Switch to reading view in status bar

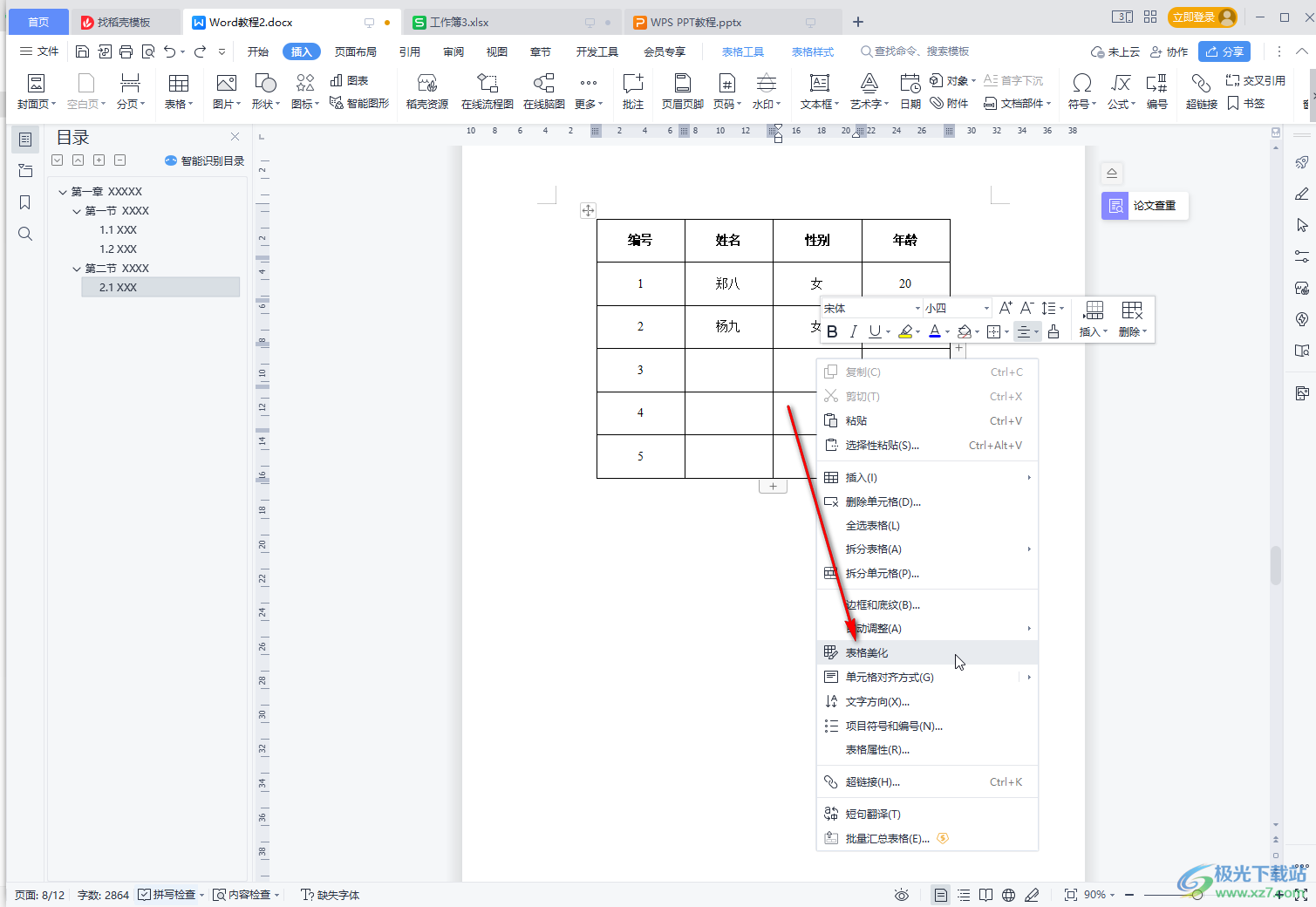pos(985,895)
